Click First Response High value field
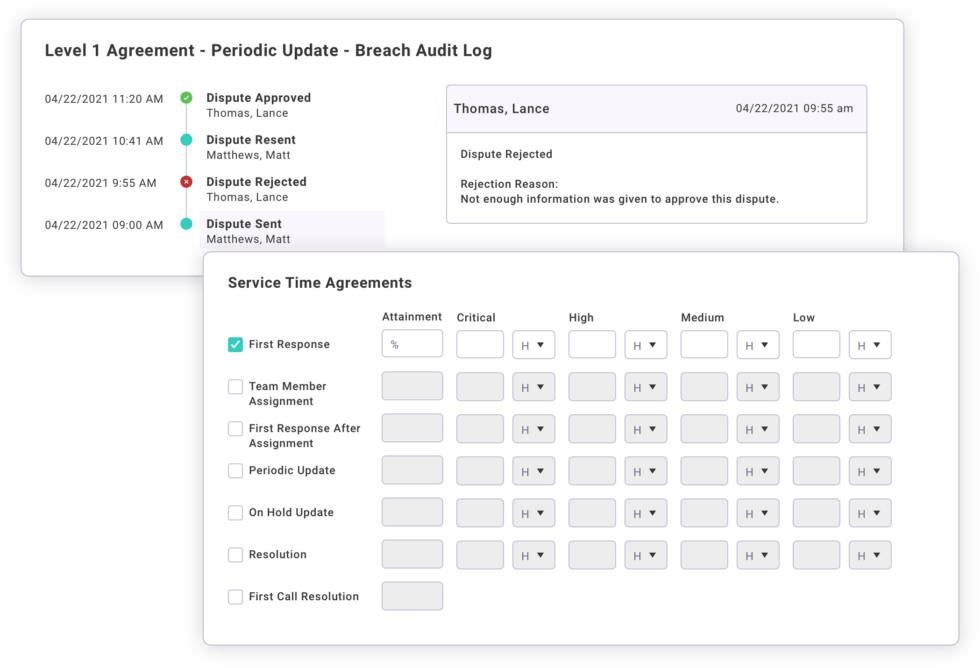The image size is (980, 668). click(x=592, y=344)
